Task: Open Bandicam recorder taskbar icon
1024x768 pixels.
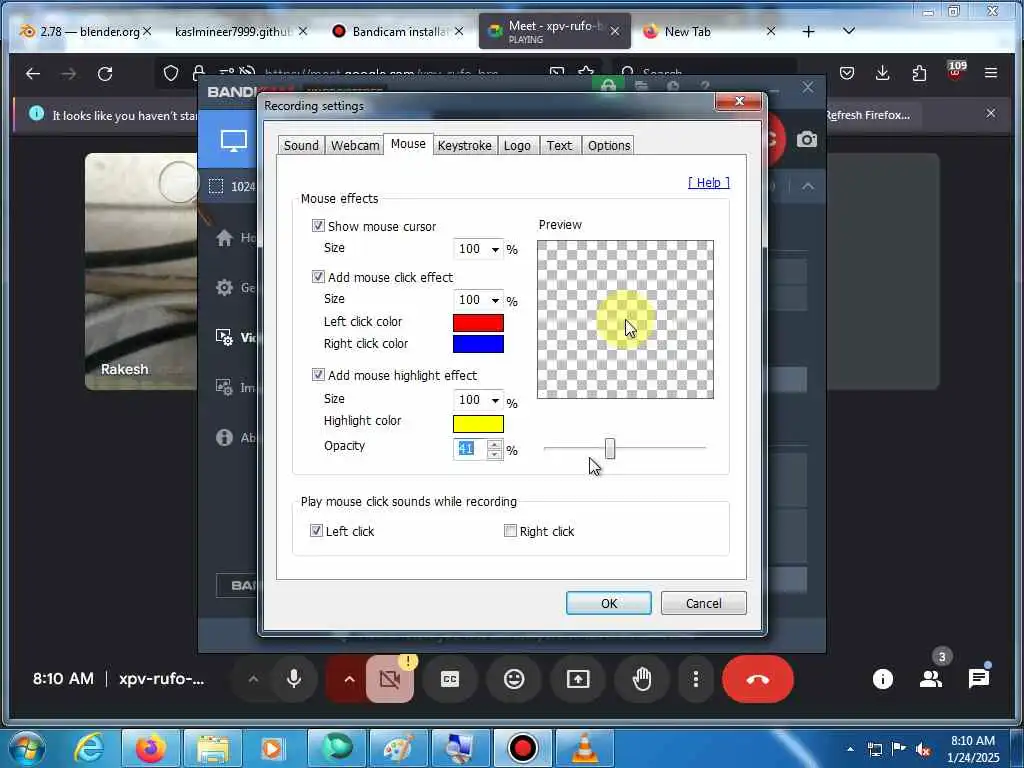Action: click(522, 748)
